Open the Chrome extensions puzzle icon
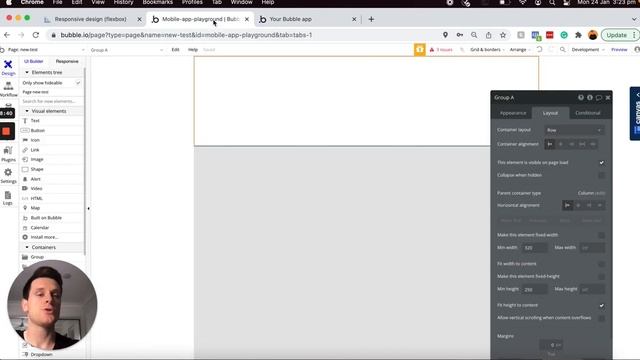 [x=578, y=35]
